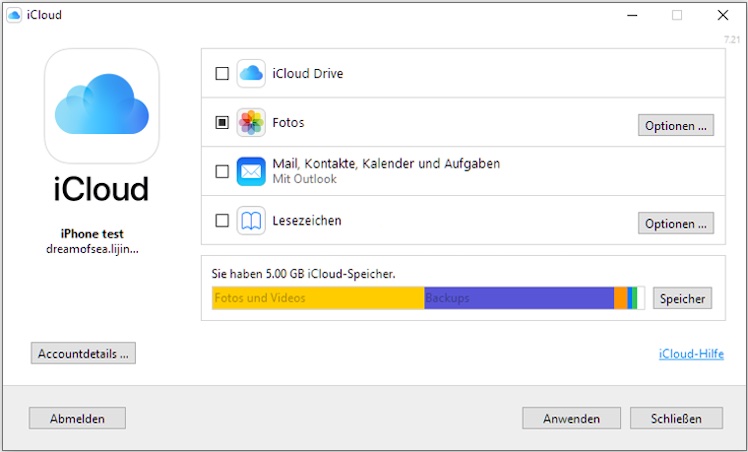The image size is (748, 452).
Task: Click the large iCloud logo
Action: coord(102,107)
